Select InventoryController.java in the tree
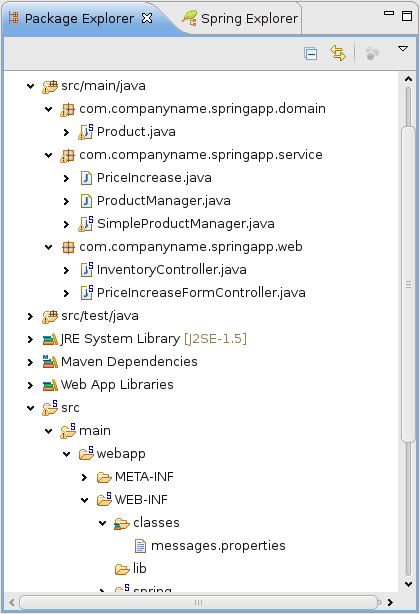 [x=171, y=270]
